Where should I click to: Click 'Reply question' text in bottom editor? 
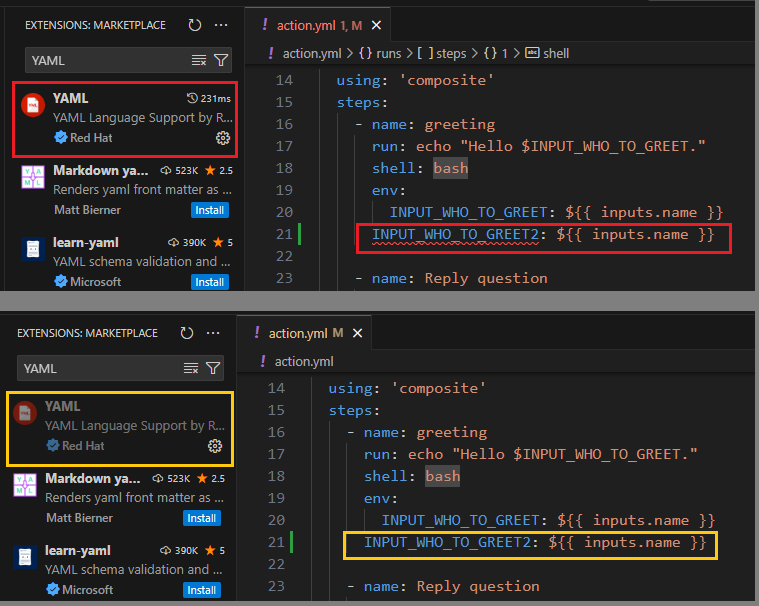pos(478,586)
